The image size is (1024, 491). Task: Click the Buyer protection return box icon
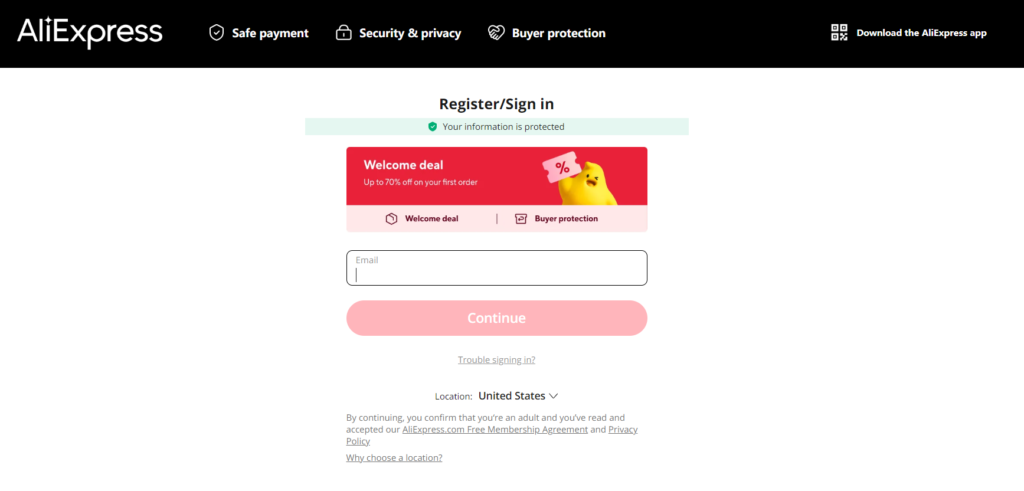coord(520,219)
